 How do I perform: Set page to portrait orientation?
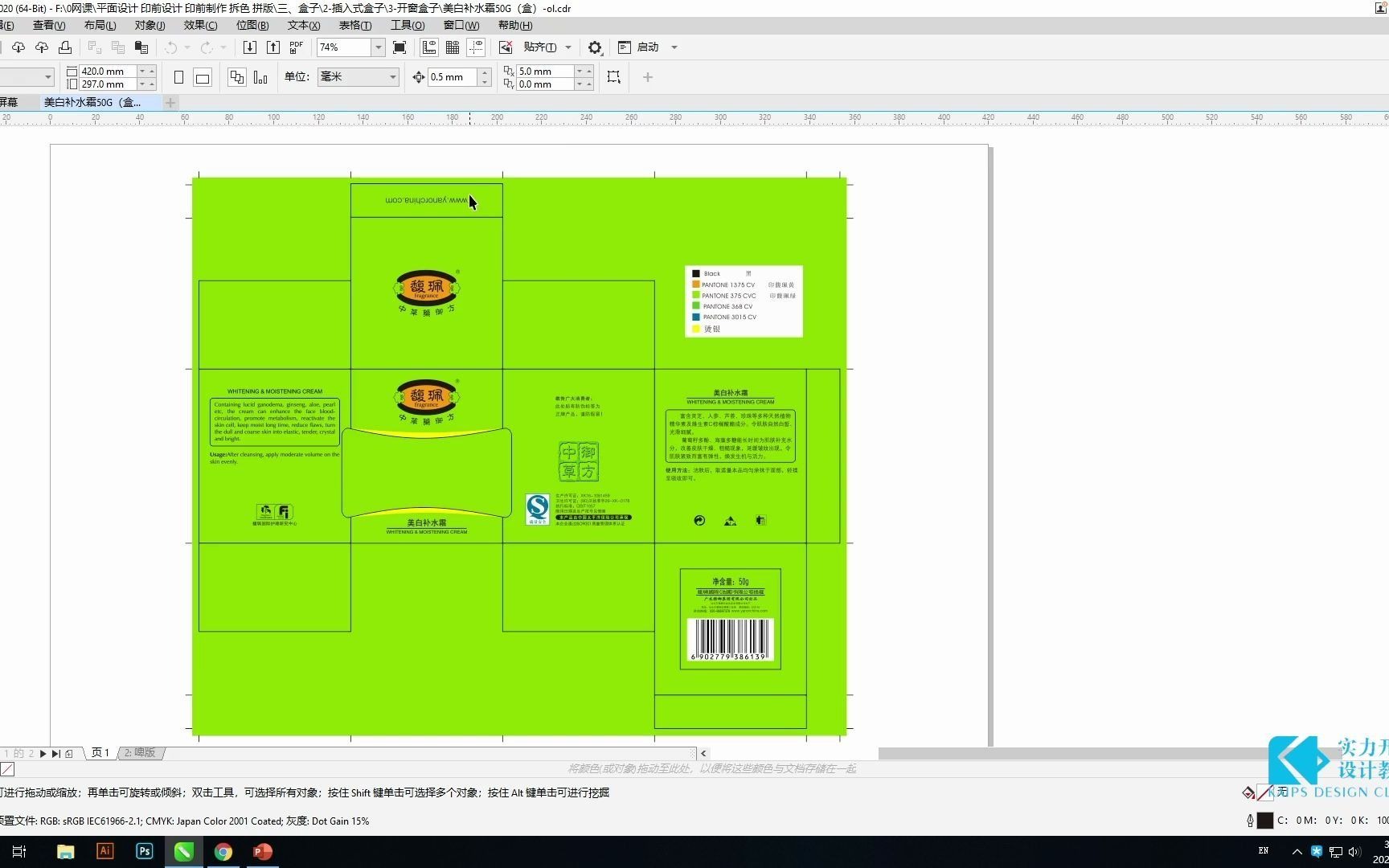point(179,77)
